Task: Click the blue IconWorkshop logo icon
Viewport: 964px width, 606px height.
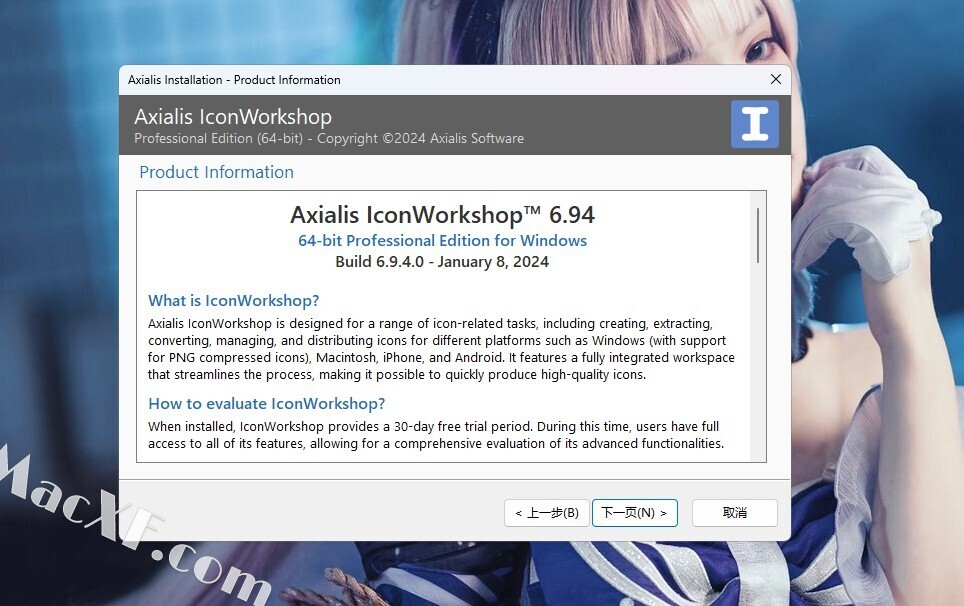Action: pos(754,124)
